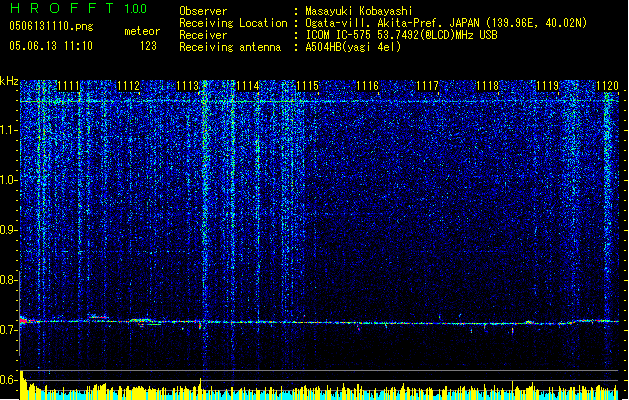
Task: Click the Receiving antenna label
Action: (230, 47)
